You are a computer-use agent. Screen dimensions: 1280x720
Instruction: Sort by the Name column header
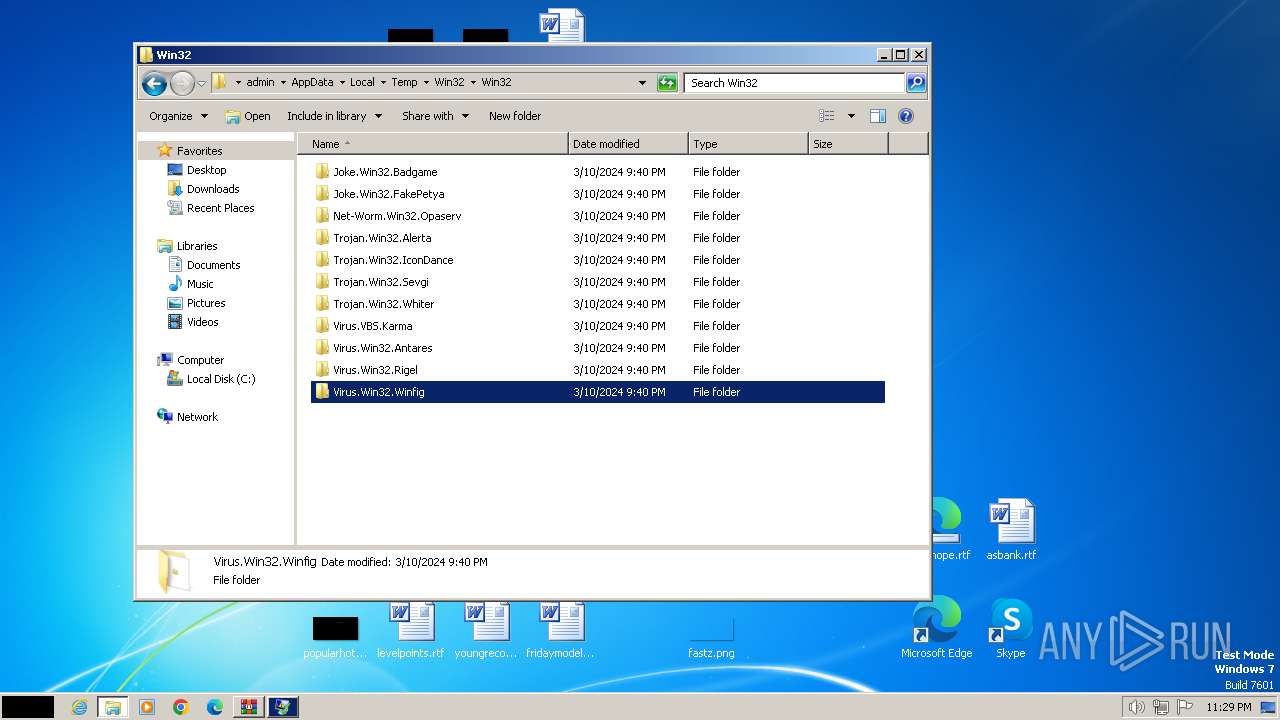click(x=432, y=144)
